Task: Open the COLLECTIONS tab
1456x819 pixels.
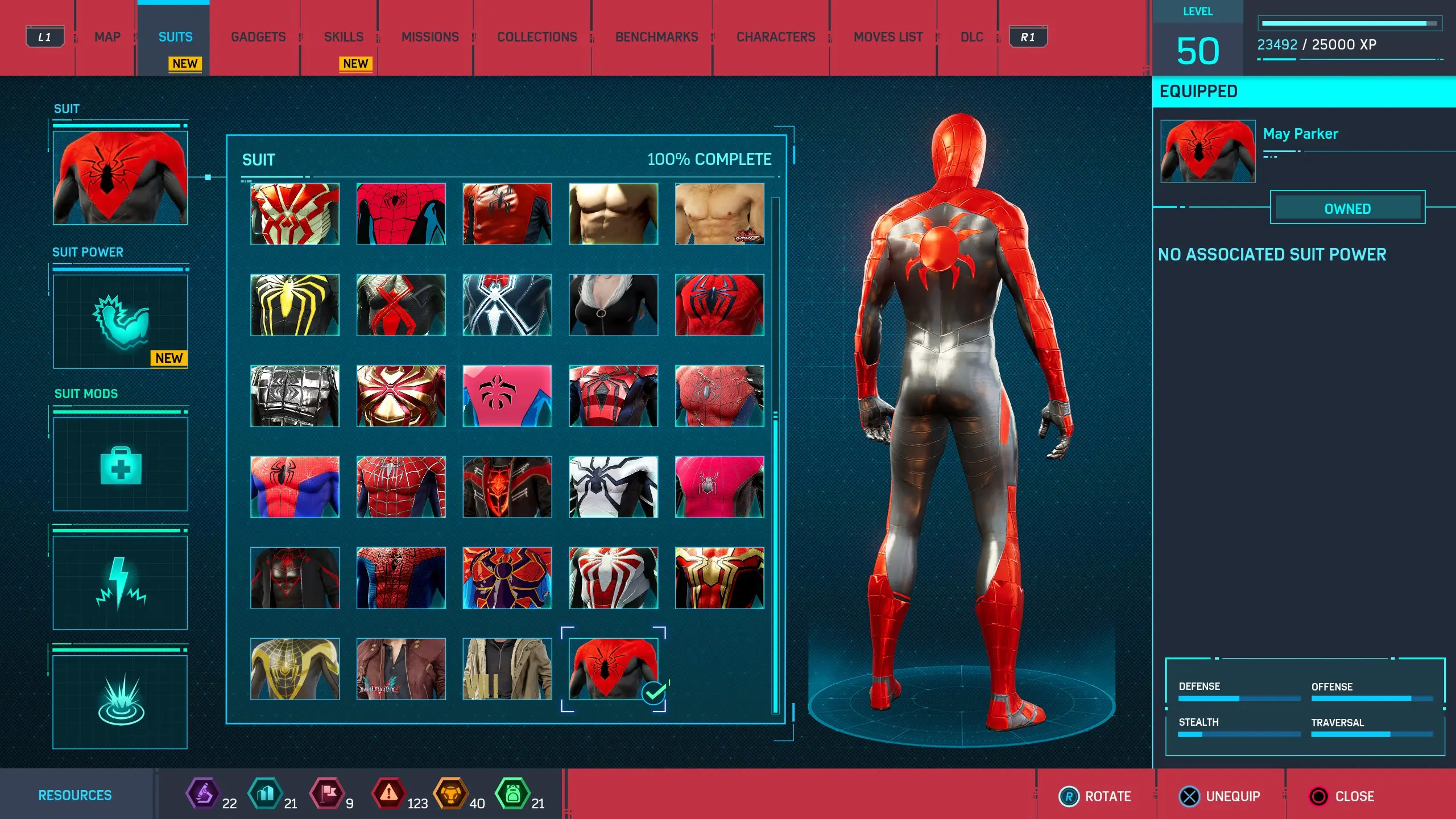Action: coord(537,37)
